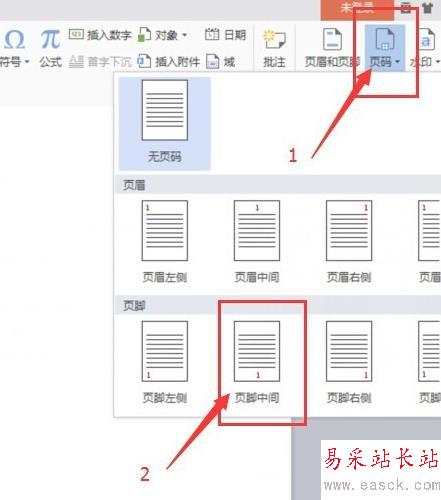Insert a formula with the 公式 Pi icon
This screenshot has width=441, height=500.
click(51, 48)
